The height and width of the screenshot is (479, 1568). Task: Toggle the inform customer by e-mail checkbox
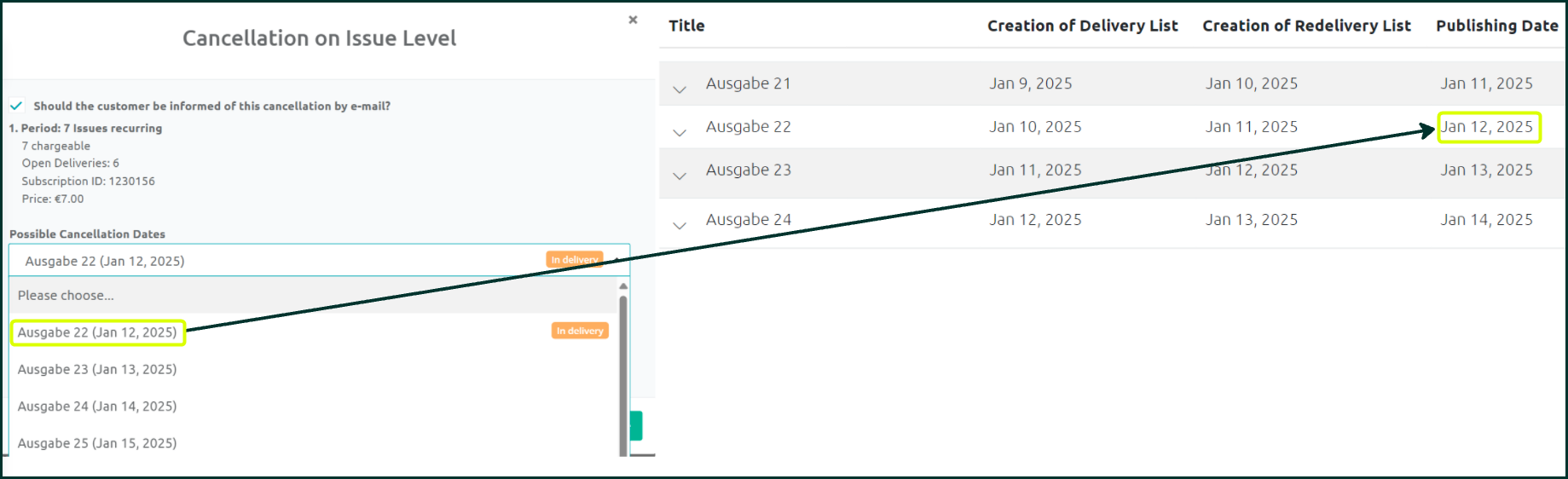click(x=16, y=106)
